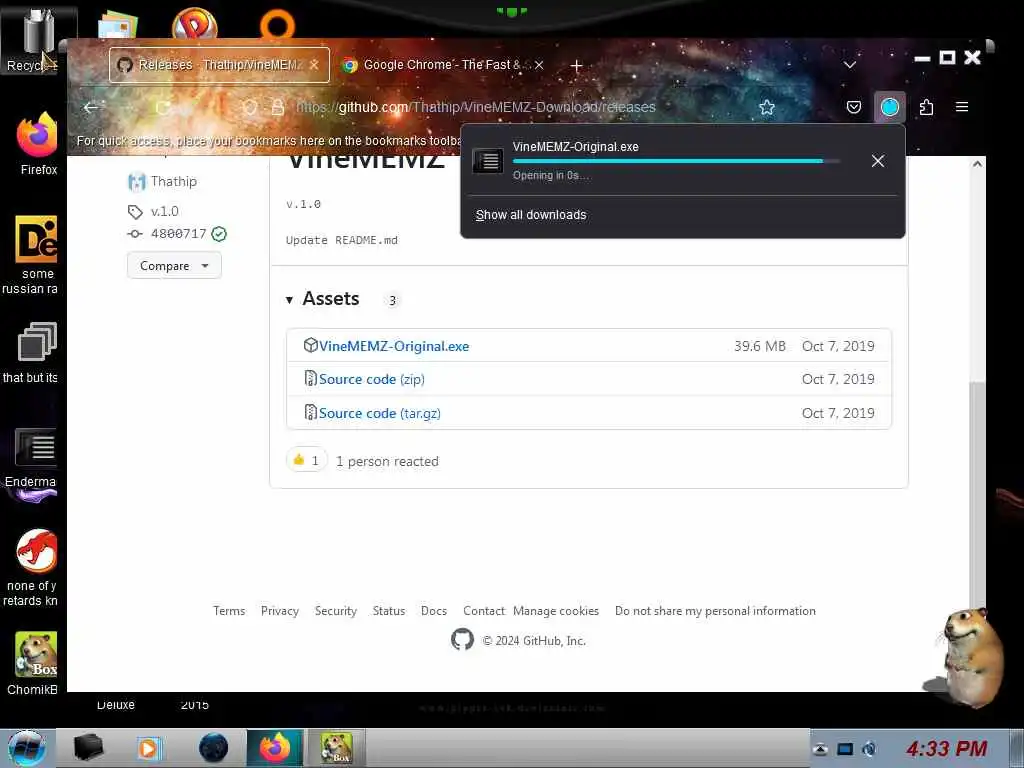Image resolution: width=1024 pixels, height=768 pixels.
Task: Open the list all tabs chevron
Action: (x=850, y=65)
